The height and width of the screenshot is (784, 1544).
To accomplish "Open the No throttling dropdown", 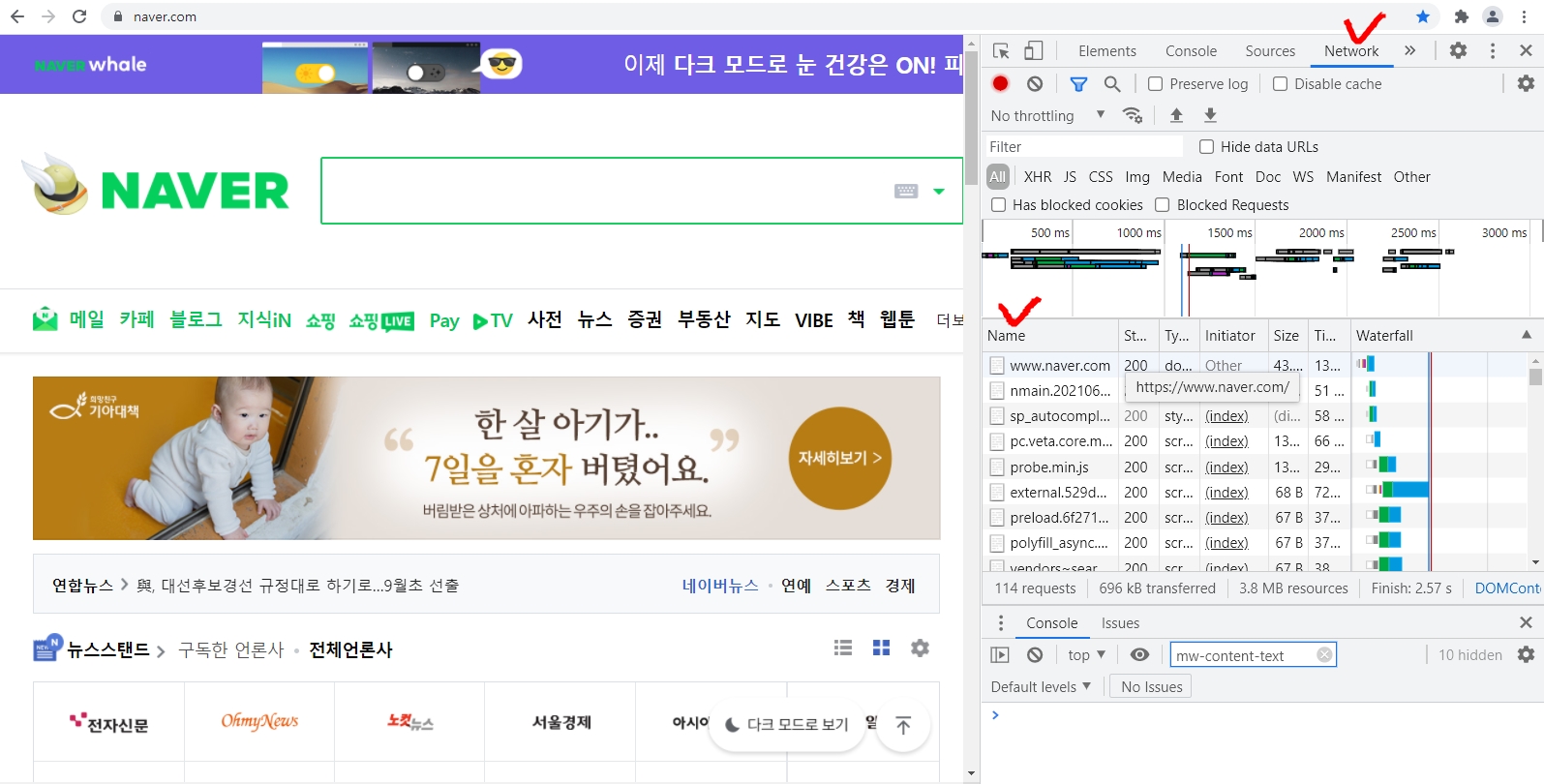I will (1047, 115).
